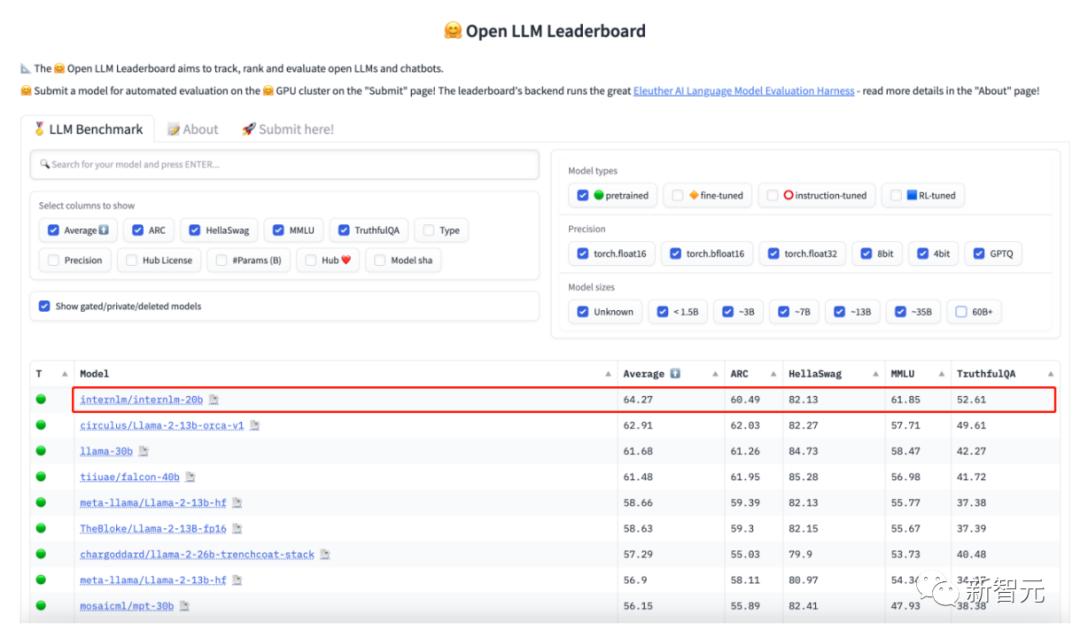Click the document icon beside tiiuae/falcon-40b
The height and width of the screenshot is (638, 1080).
190,477
